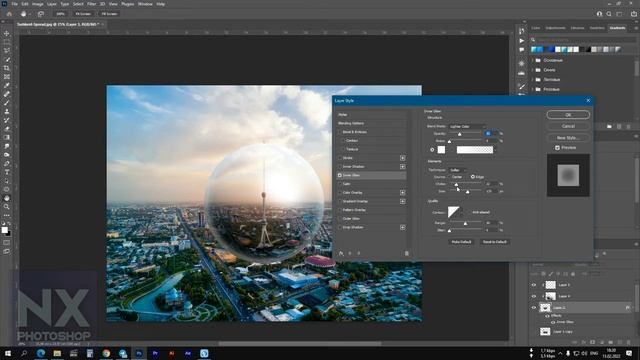Image resolution: width=640 pixels, height=360 pixels.
Task: Select the Hand tool
Action: (7, 198)
